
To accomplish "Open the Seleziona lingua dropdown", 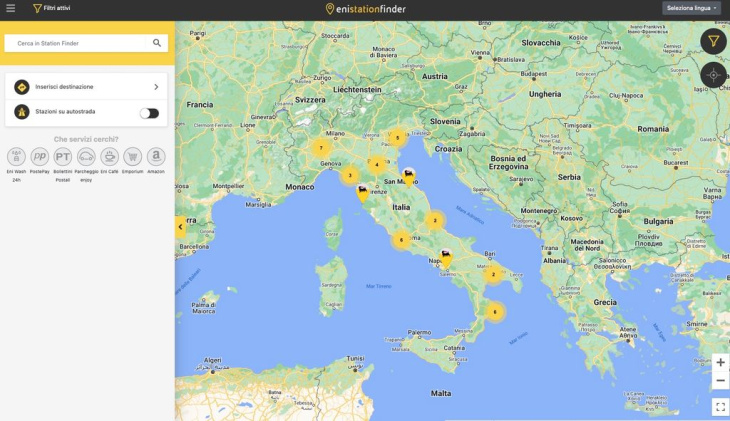I will tap(691, 8).
